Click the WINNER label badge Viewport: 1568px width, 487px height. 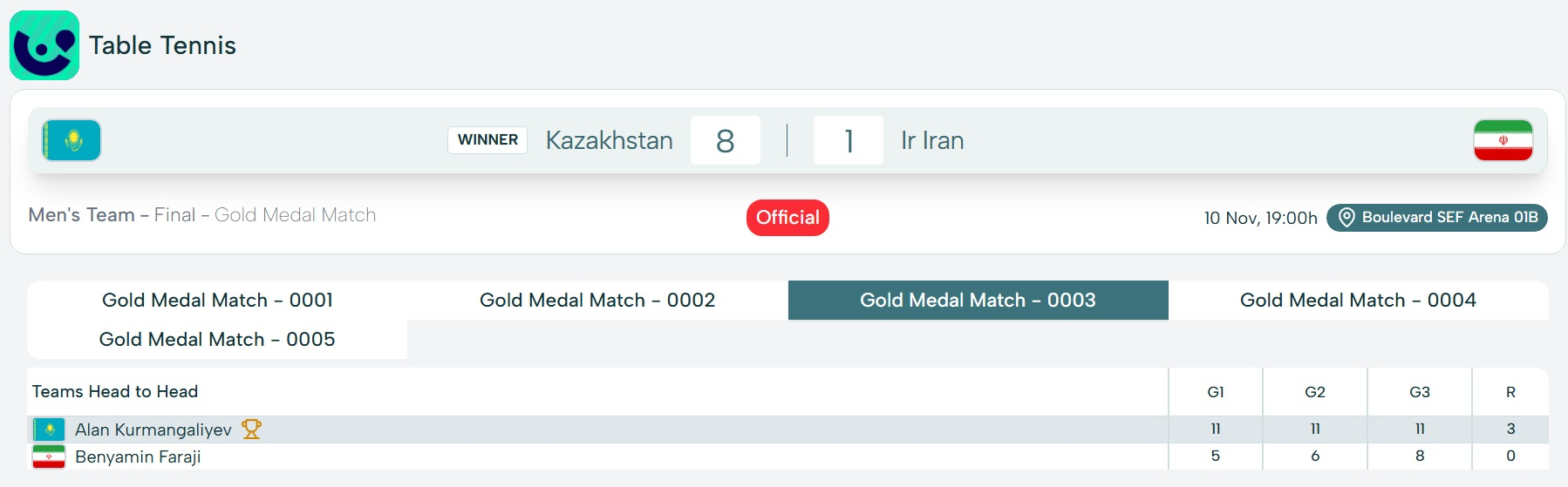click(487, 140)
